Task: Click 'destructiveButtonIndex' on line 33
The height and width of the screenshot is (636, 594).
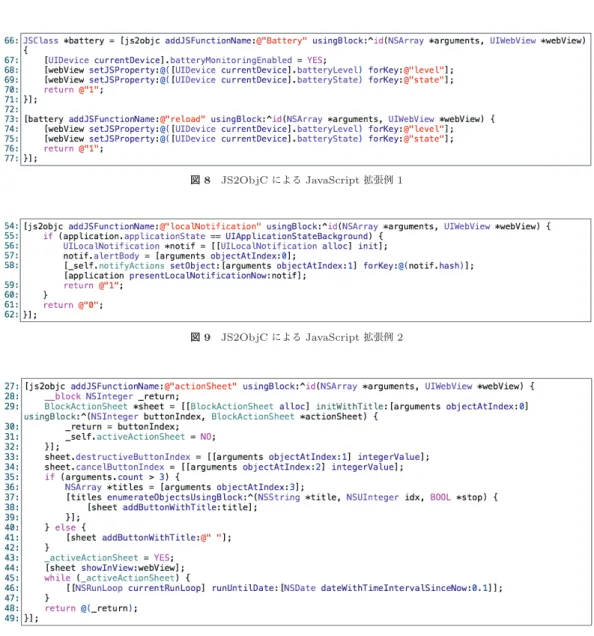Action: click(x=133, y=457)
